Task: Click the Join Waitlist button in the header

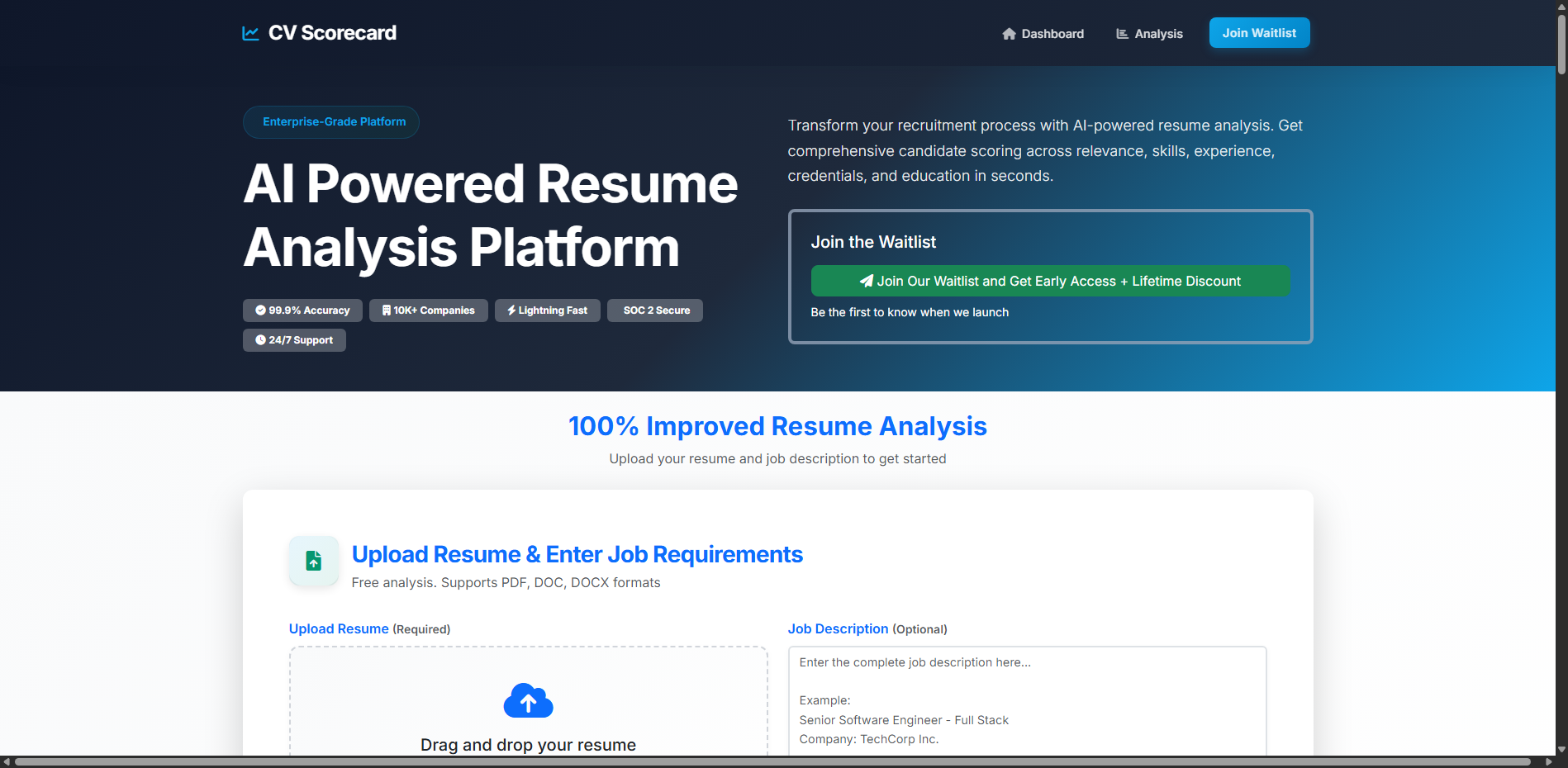Action: tap(1258, 33)
